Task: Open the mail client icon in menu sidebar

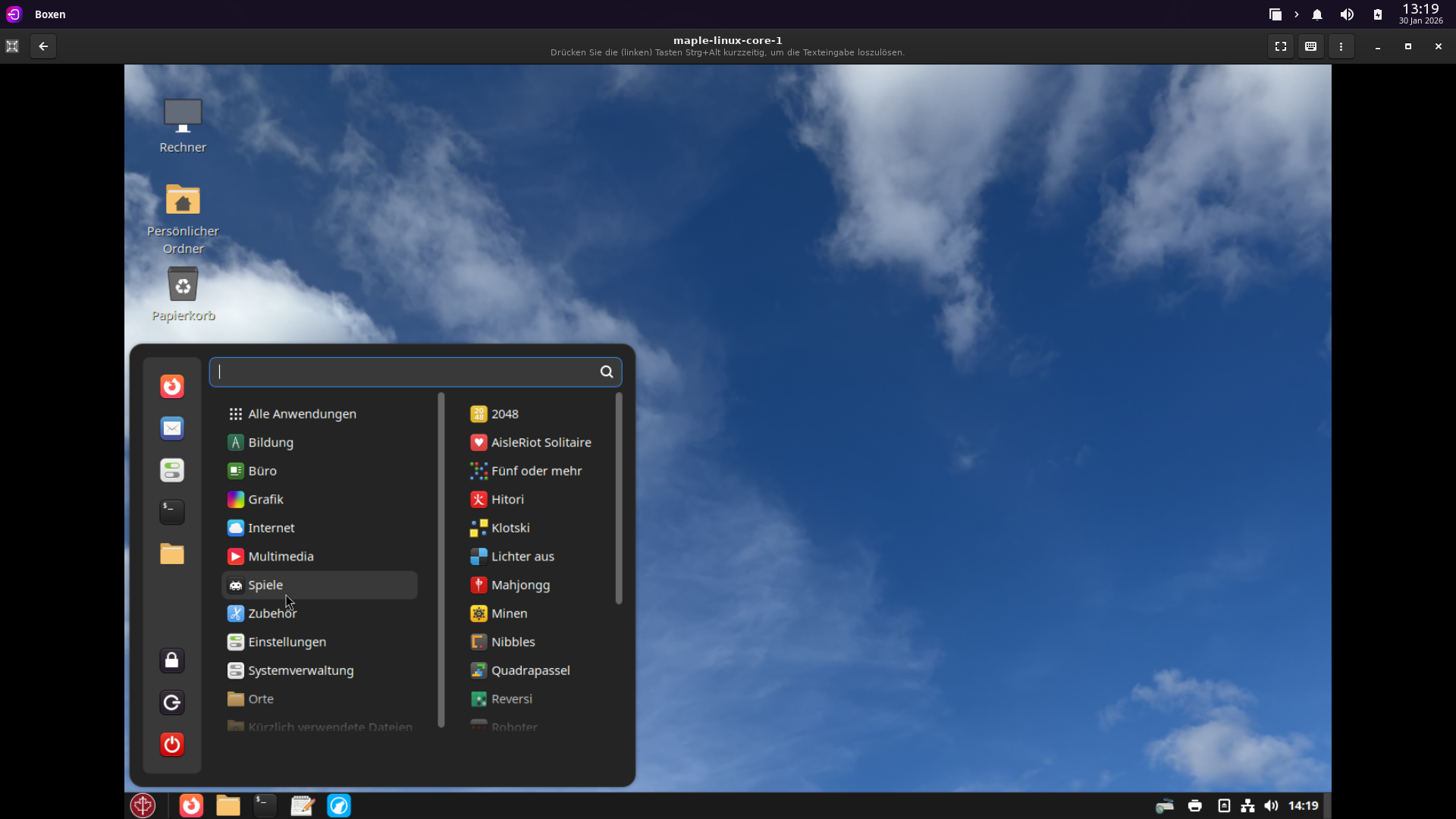Action: (172, 428)
